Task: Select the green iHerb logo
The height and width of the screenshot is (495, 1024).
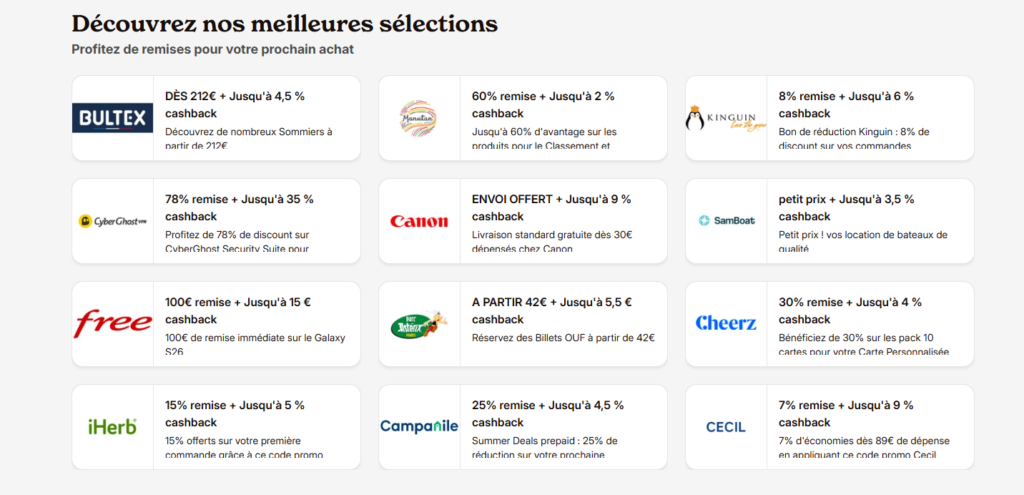Action: click(x=112, y=427)
